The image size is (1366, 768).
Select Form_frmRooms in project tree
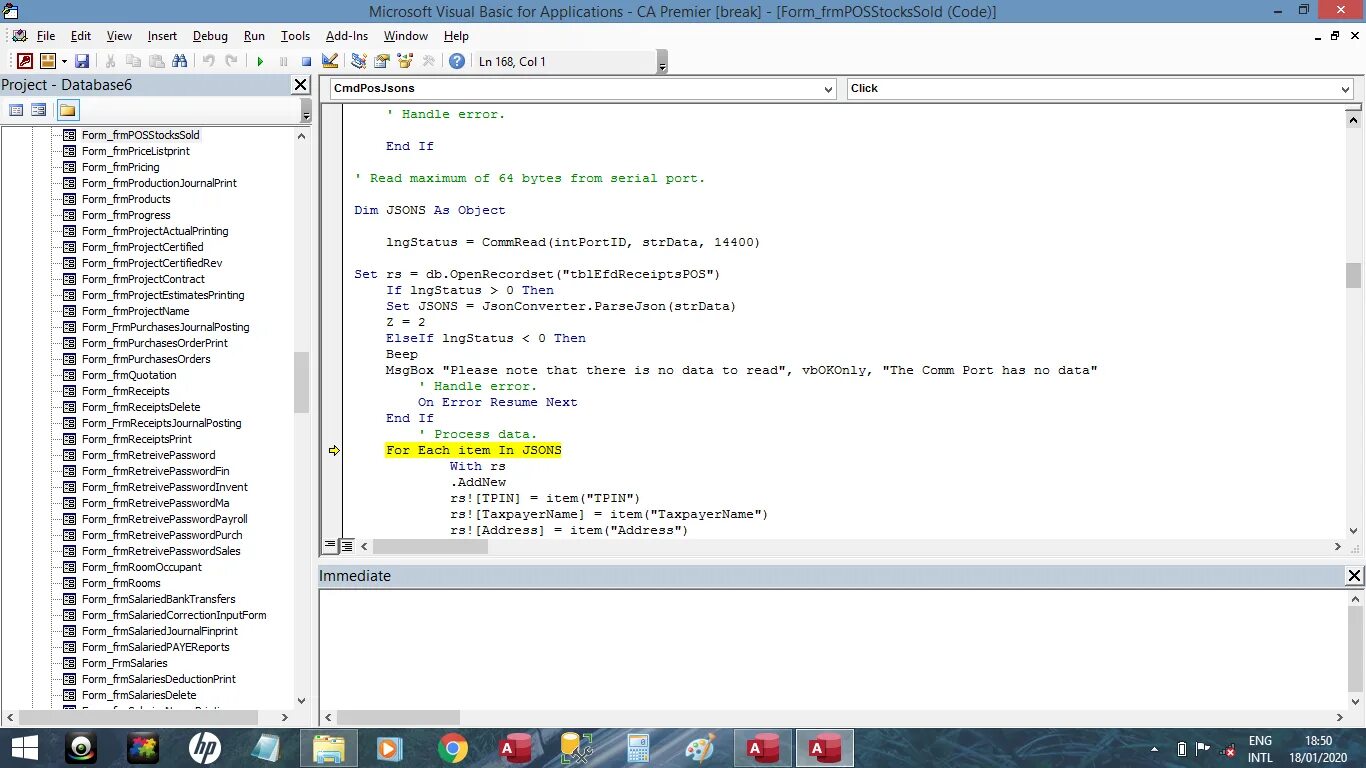121,583
